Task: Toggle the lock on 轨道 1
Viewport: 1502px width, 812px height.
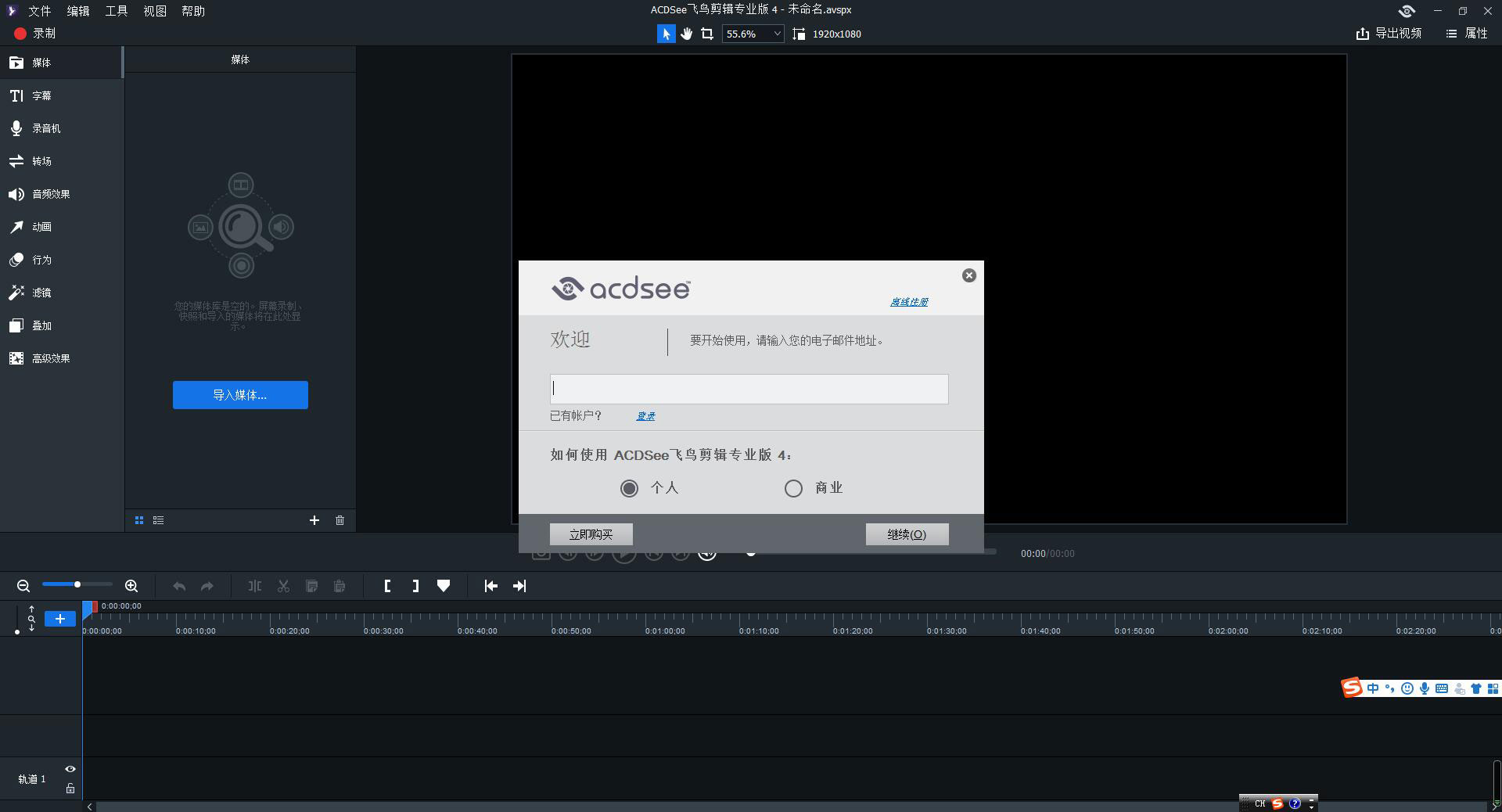Action: point(70,789)
